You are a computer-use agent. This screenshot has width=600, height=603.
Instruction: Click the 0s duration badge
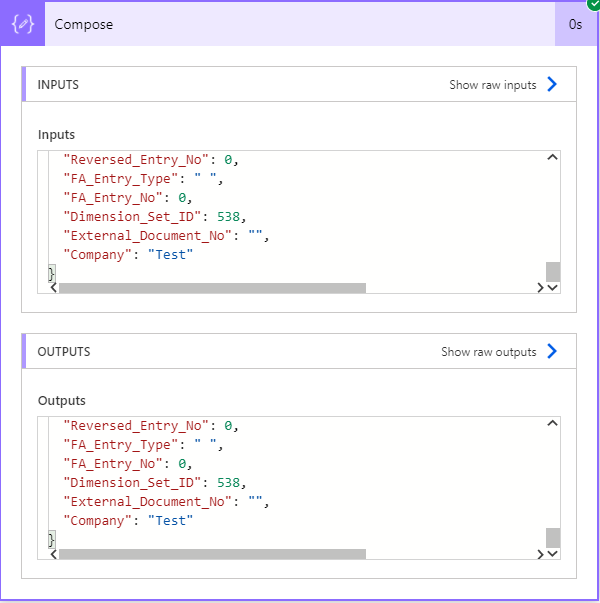(575, 24)
